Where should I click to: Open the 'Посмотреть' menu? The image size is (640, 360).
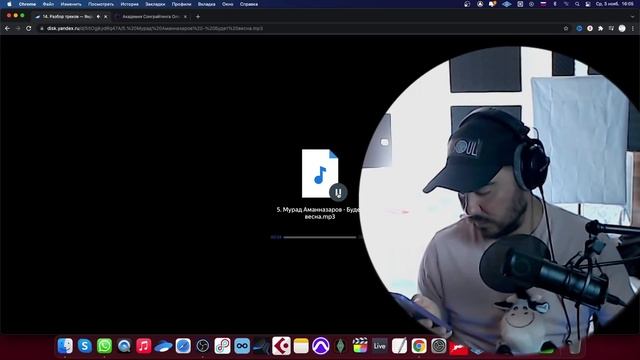[x=101, y=4]
